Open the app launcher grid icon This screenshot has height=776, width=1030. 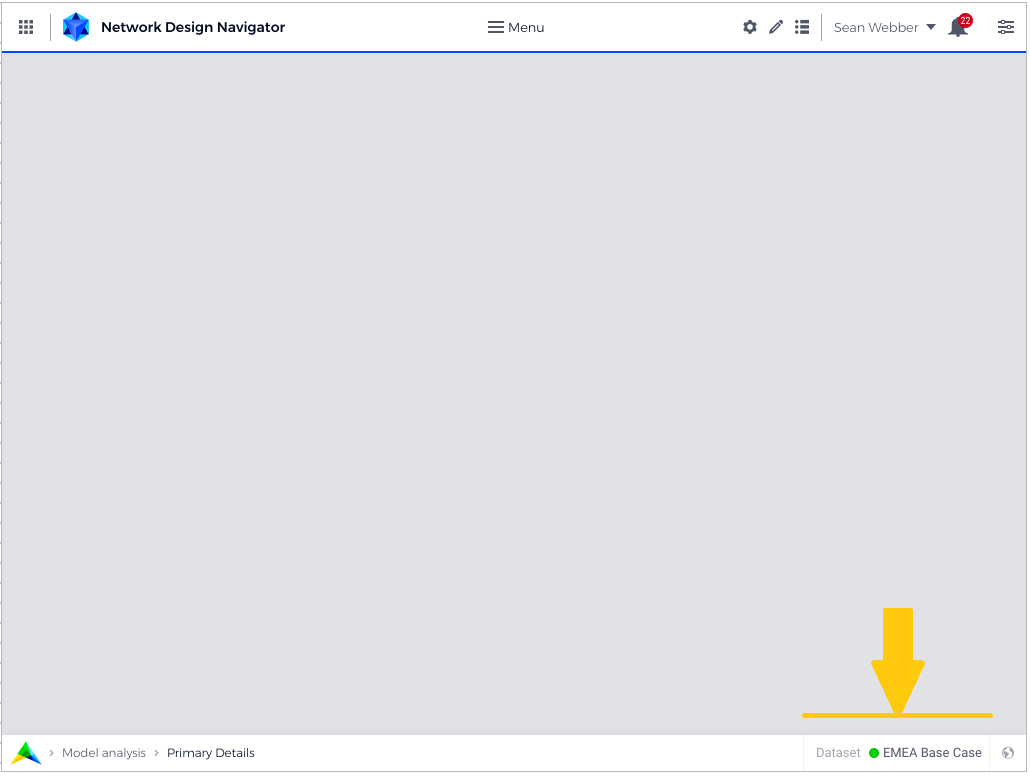pos(26,27)
